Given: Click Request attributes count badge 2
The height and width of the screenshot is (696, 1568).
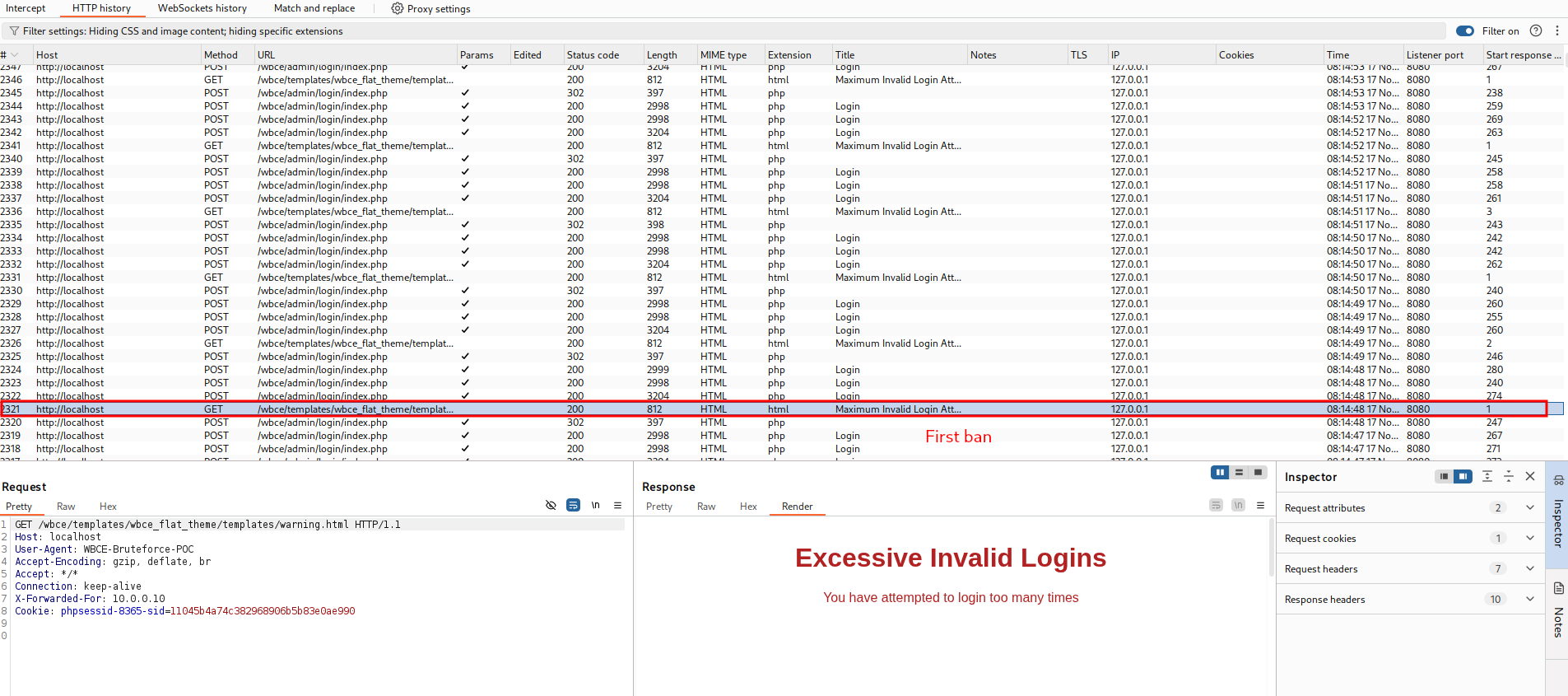Looking at the screenshot, I should 1498,507.
